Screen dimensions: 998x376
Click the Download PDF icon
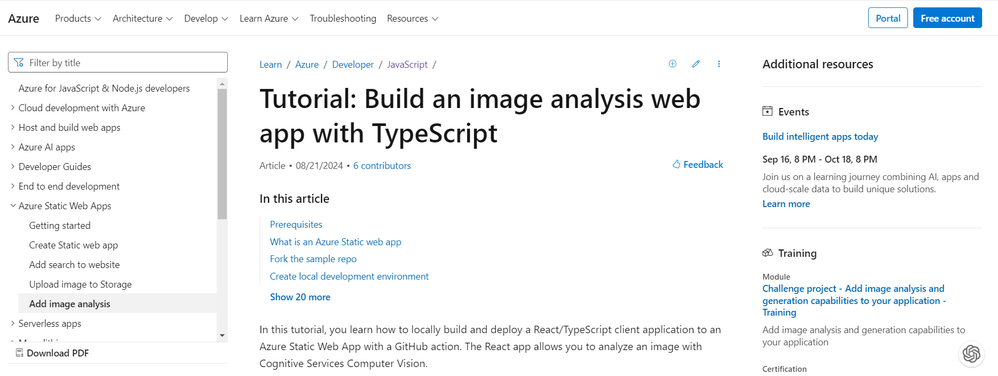point(19,353)
